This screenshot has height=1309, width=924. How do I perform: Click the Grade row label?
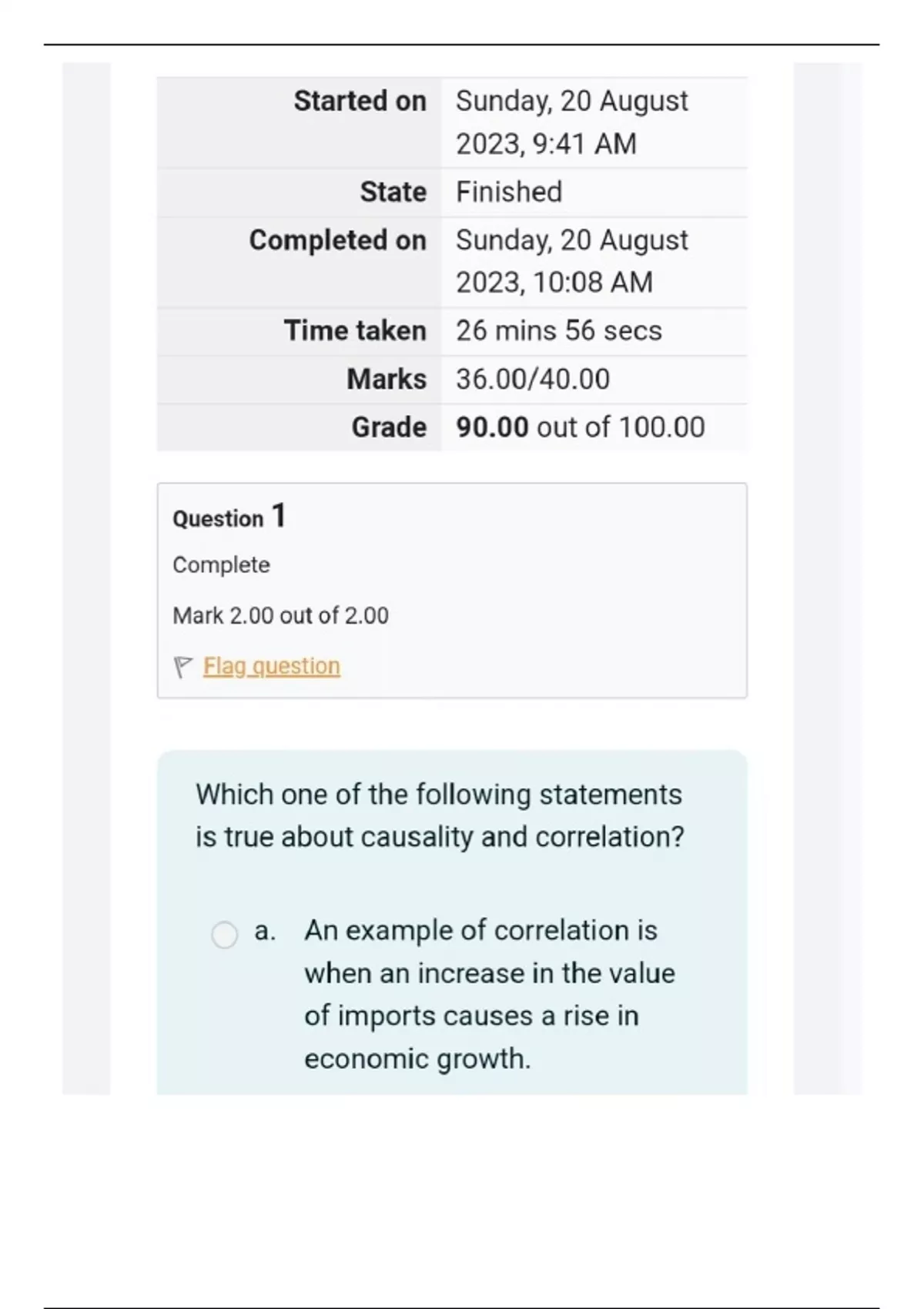[388, 427]
